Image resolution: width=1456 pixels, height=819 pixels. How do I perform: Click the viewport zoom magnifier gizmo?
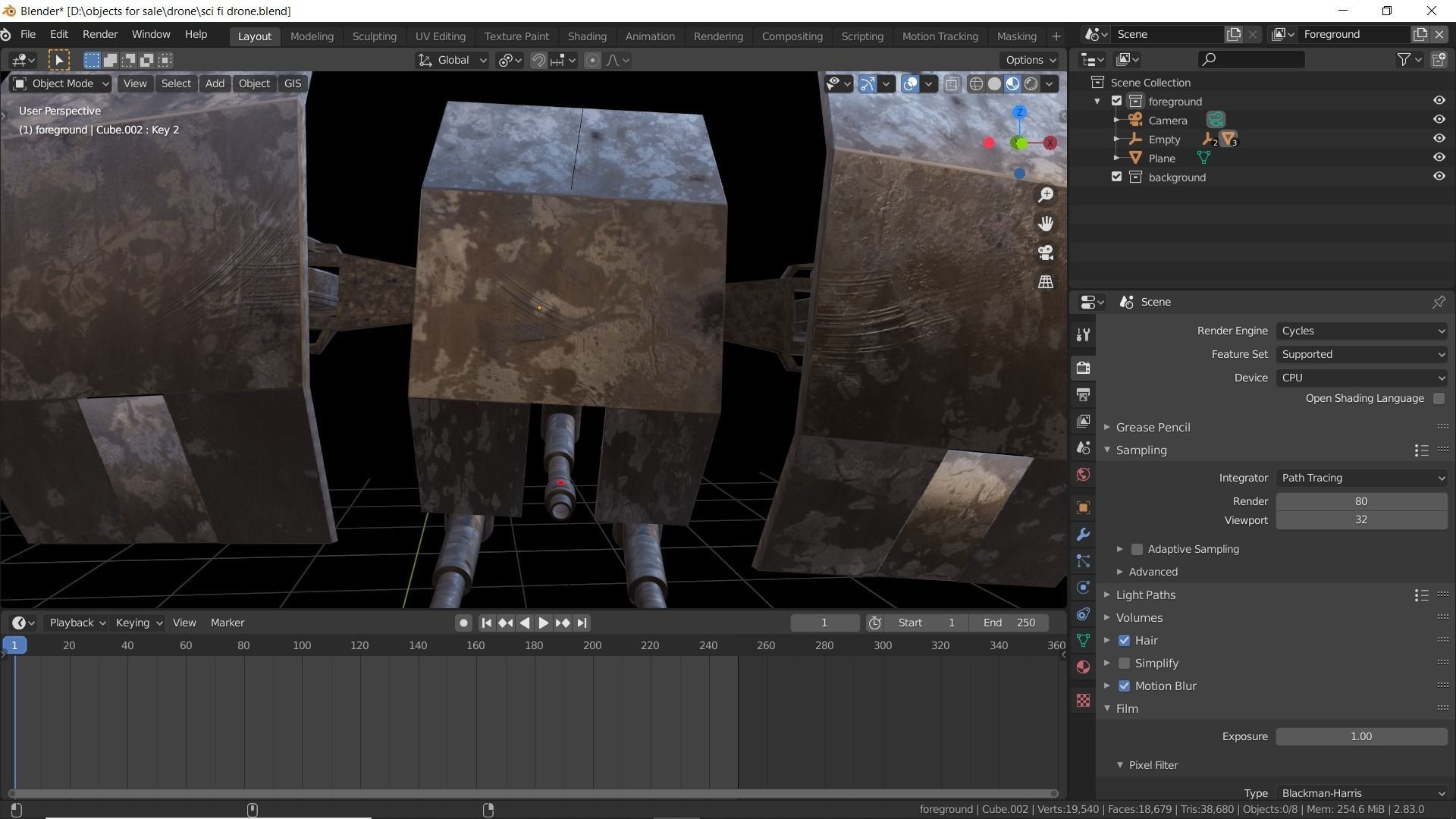click(x=1046, y=195)
